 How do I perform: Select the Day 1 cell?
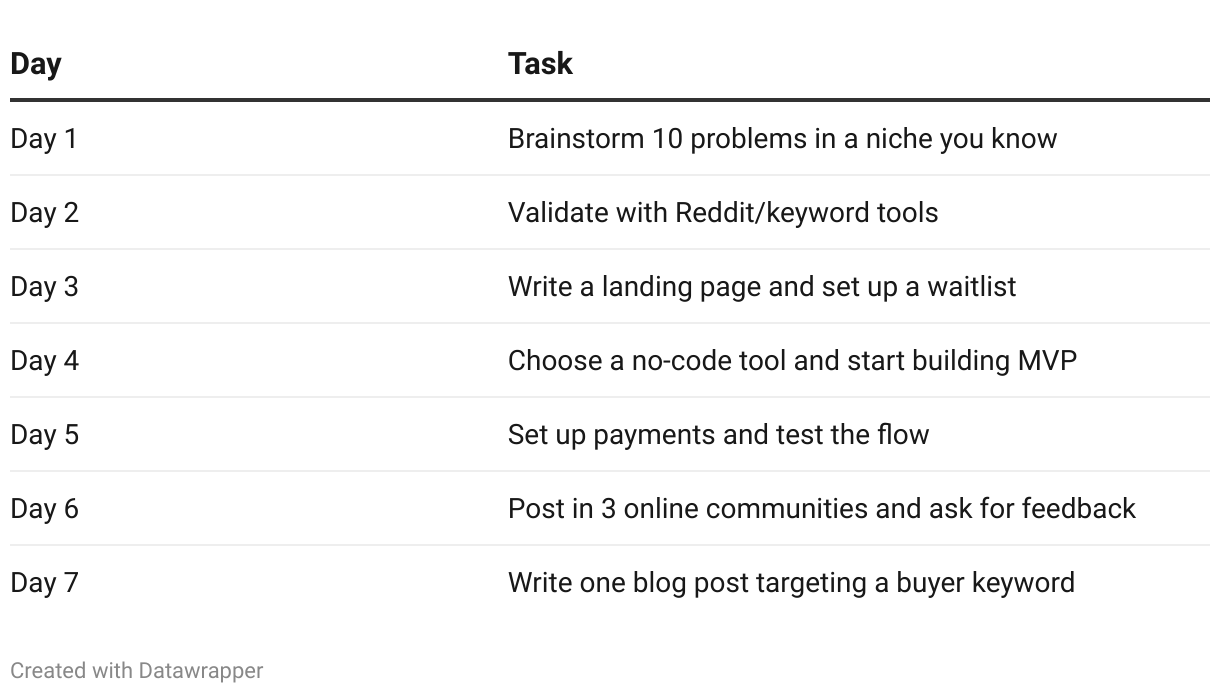coord(44,138)
